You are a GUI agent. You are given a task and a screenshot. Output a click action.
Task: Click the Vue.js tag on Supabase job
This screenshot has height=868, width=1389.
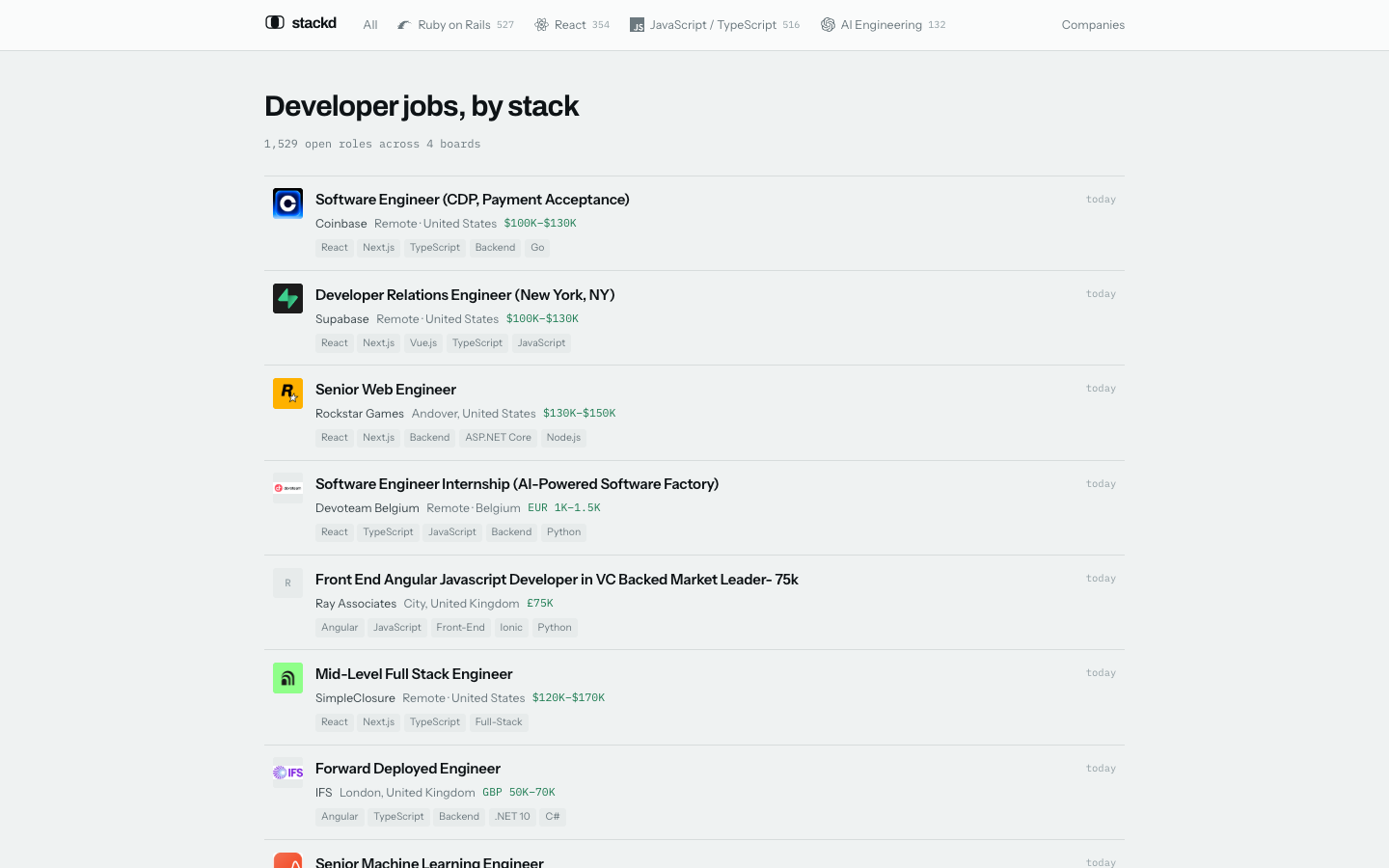[x=423, y=343]
